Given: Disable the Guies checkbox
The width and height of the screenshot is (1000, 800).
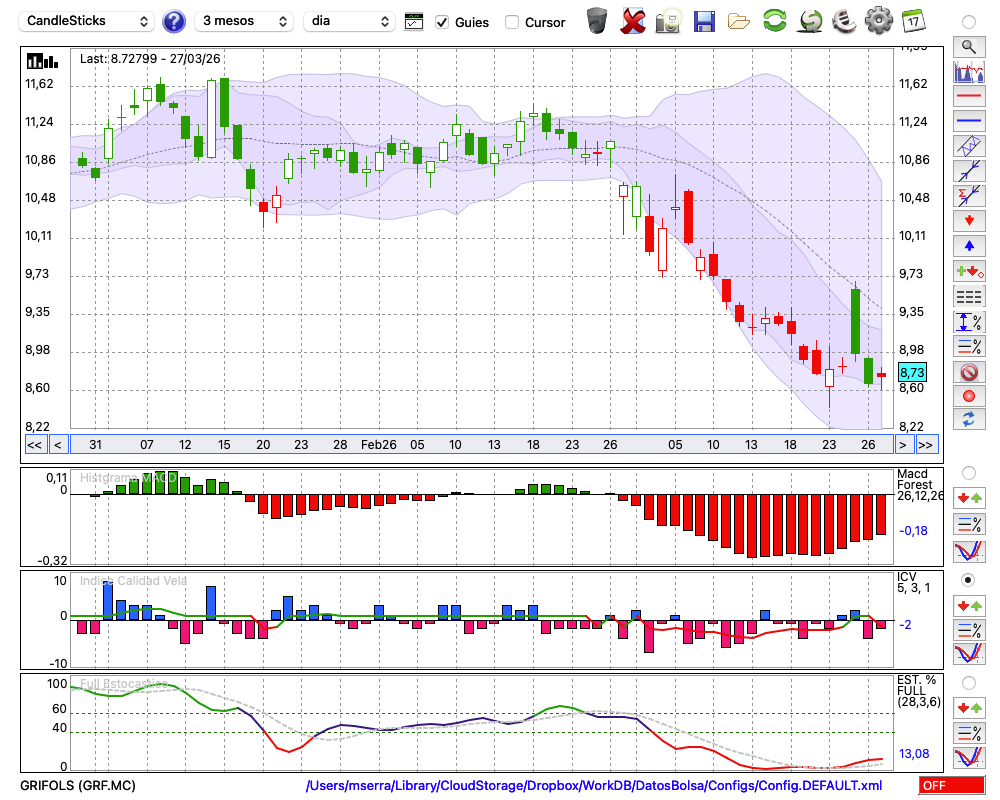Looking at the screenshot, I should click(443, 22).
